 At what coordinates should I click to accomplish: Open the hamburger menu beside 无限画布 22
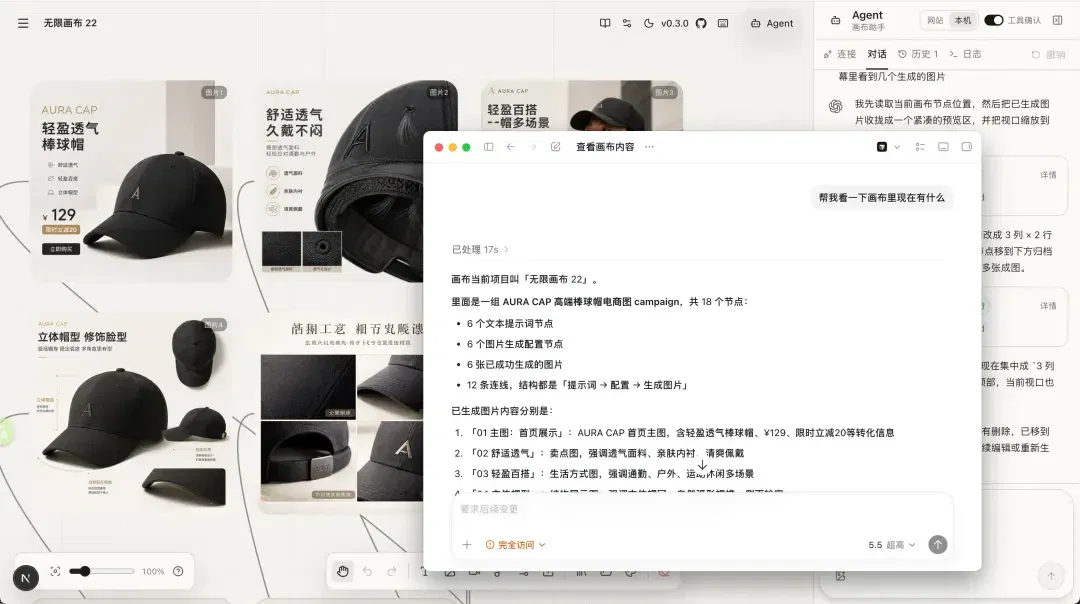(23, 23)
